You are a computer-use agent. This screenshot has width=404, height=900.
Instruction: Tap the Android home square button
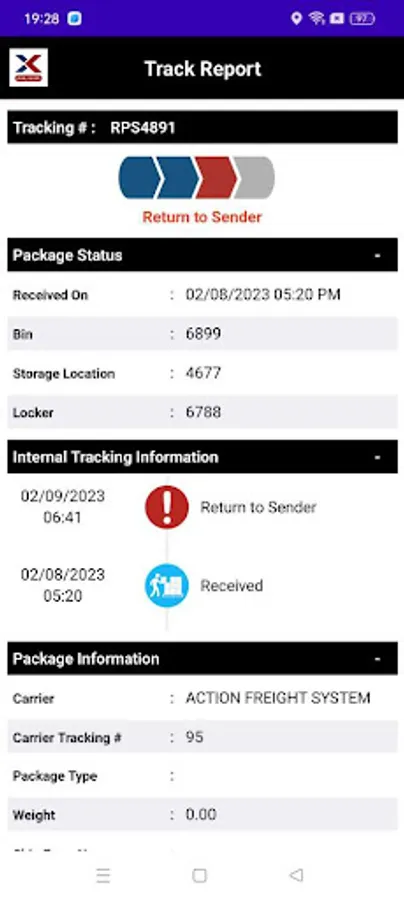click(x=199, y=875)
